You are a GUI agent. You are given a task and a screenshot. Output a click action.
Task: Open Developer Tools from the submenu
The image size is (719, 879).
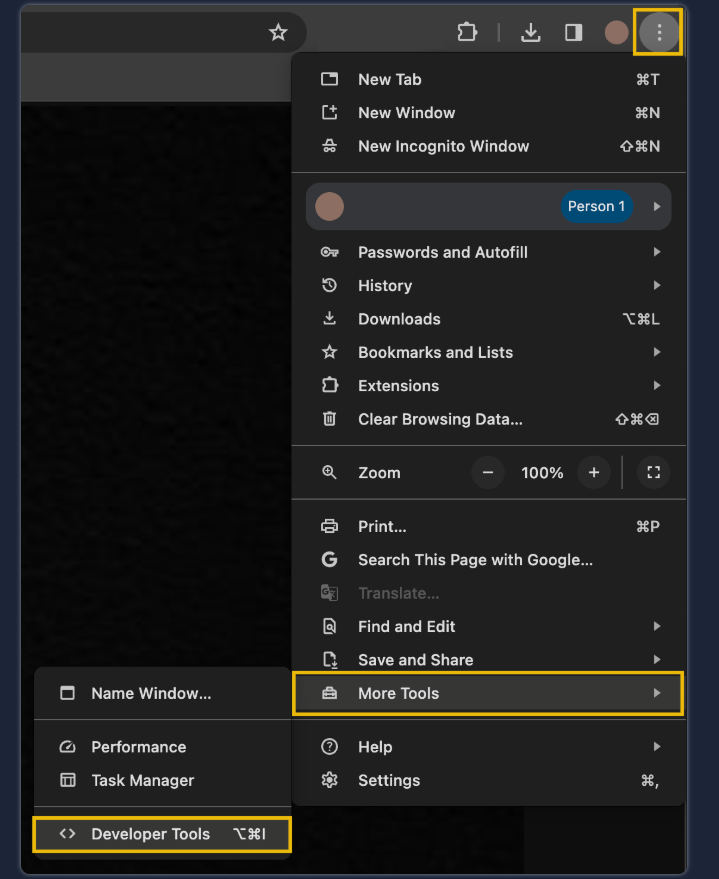point(151,834)
